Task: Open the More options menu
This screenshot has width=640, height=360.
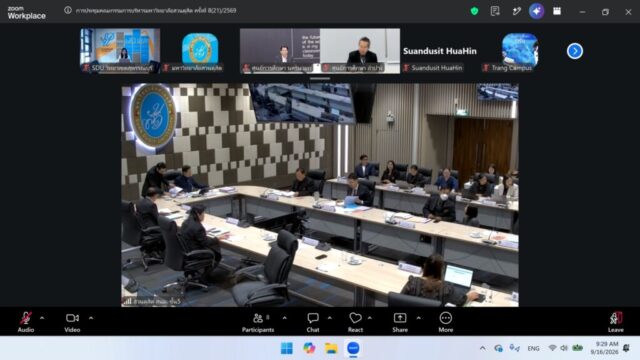Action: 446,322
